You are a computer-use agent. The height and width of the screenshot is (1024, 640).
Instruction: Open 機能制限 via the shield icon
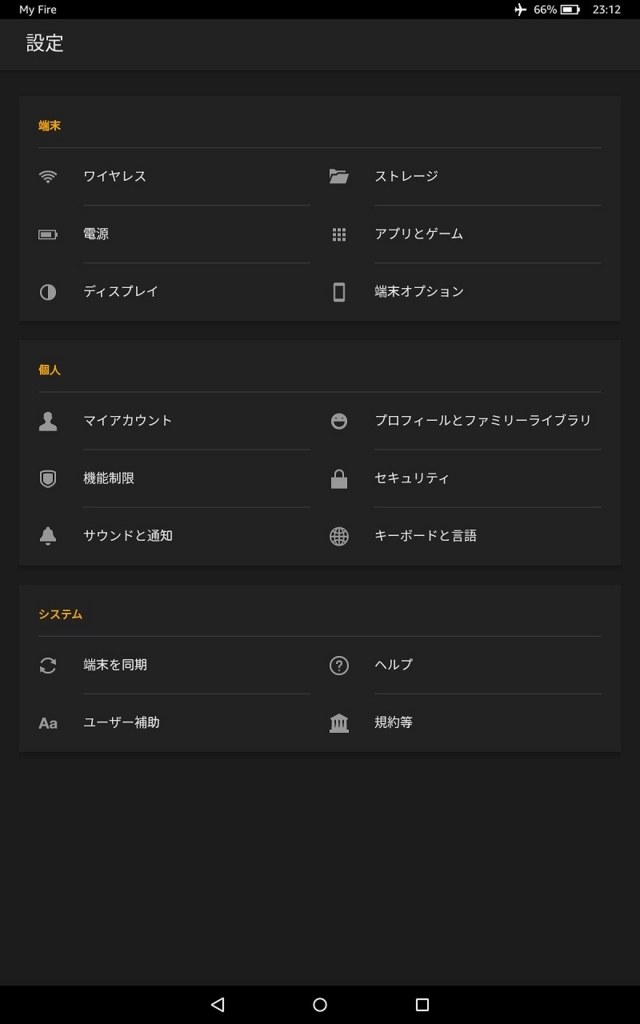47,478
